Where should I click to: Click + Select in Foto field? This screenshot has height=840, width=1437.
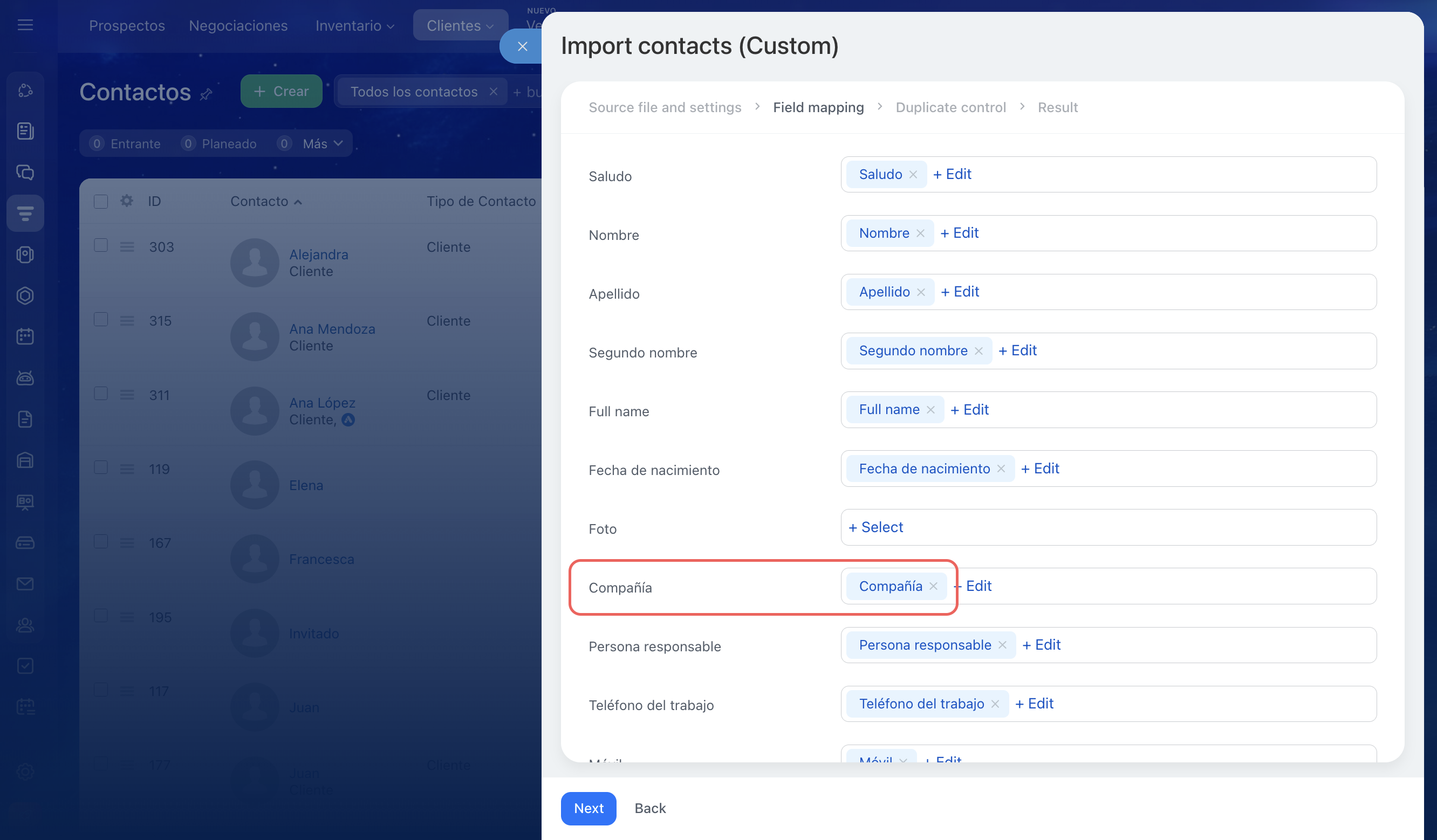coord(876,527)
